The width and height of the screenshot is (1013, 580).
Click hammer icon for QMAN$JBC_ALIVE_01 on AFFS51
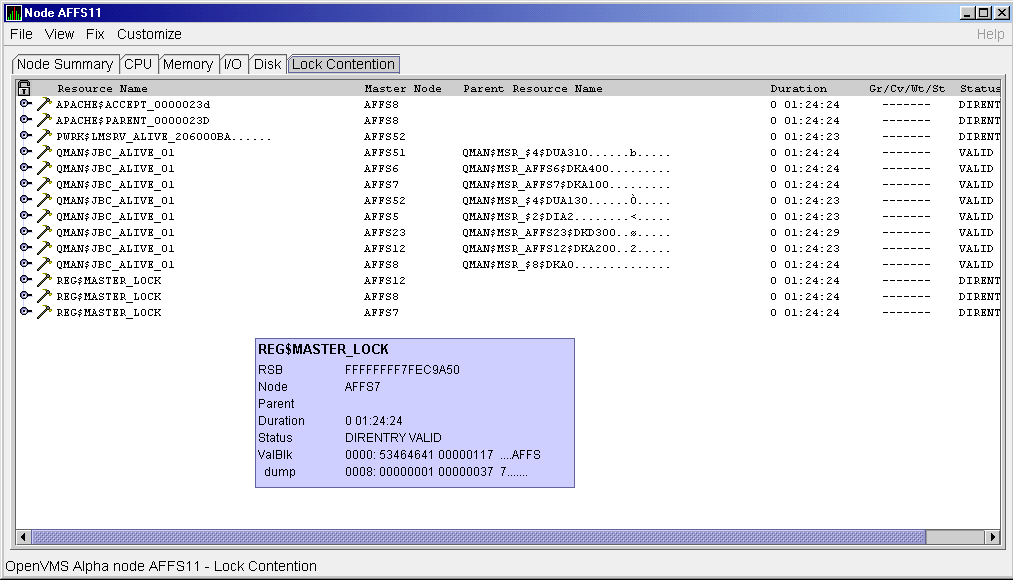44,152
